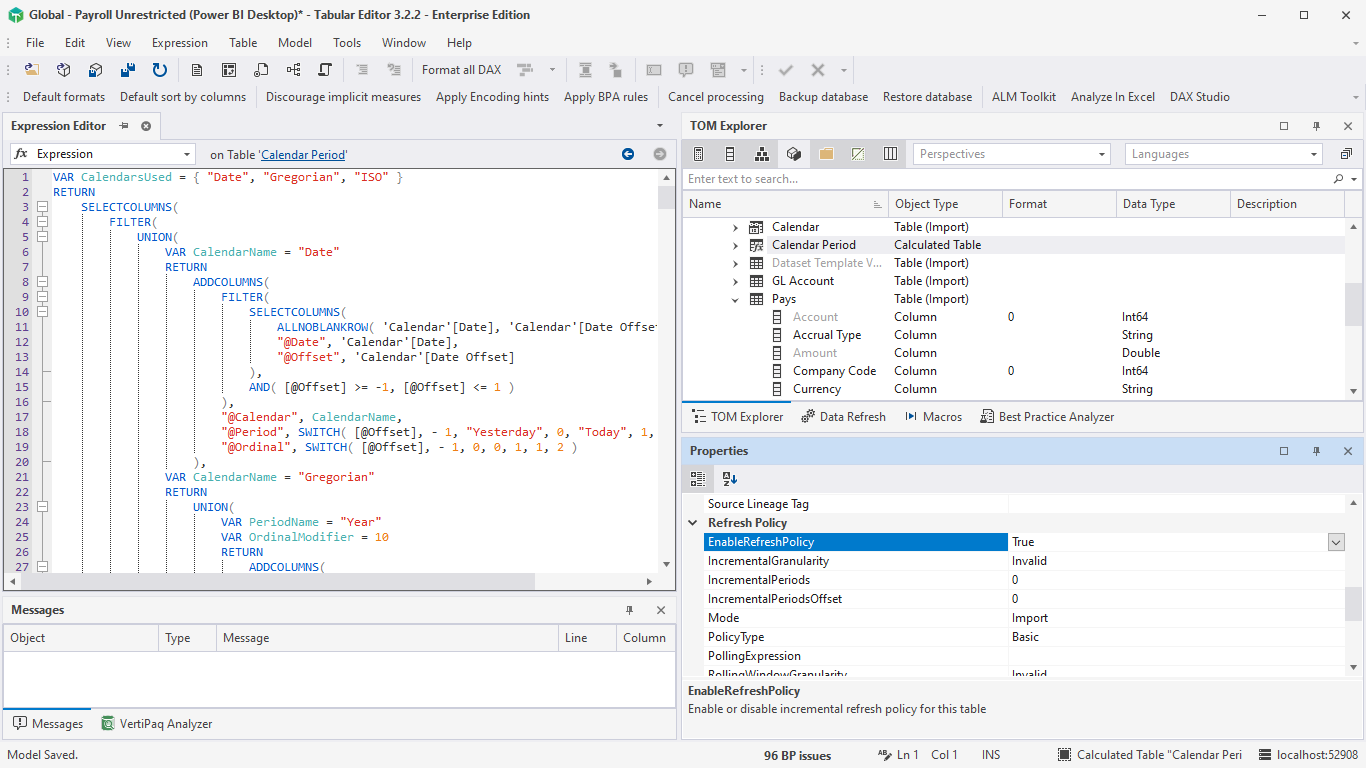Screen dimensions: 1366x768
Task: Toggle display folders in TOM Explorer
Action: [826, 154]
